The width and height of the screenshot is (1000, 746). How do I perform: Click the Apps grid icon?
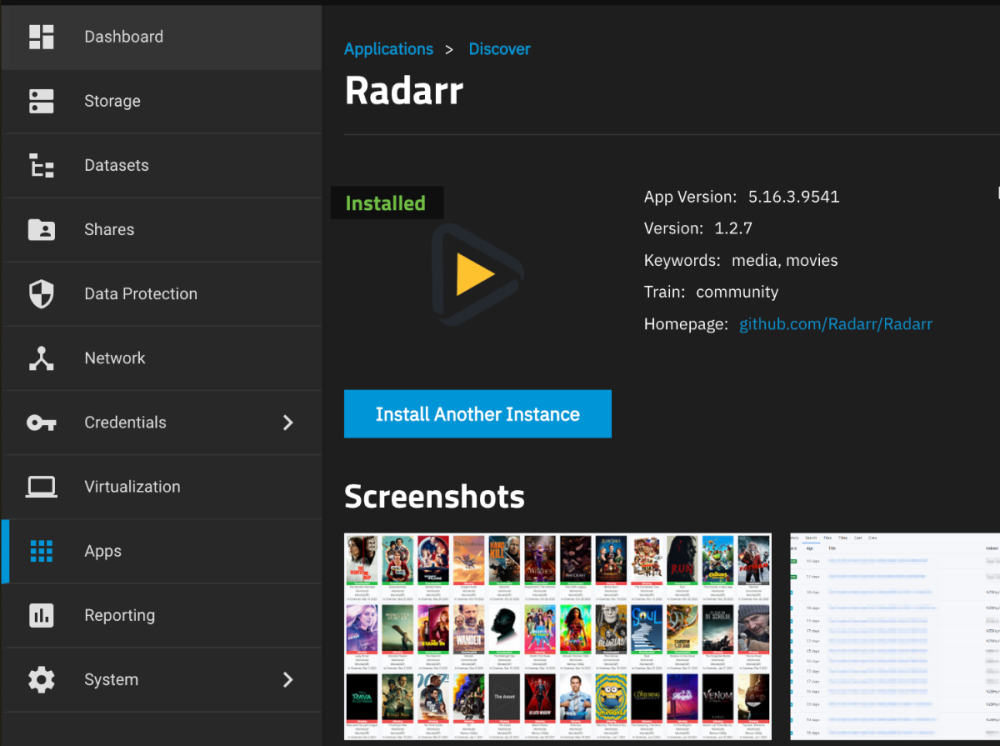point(41,551)
